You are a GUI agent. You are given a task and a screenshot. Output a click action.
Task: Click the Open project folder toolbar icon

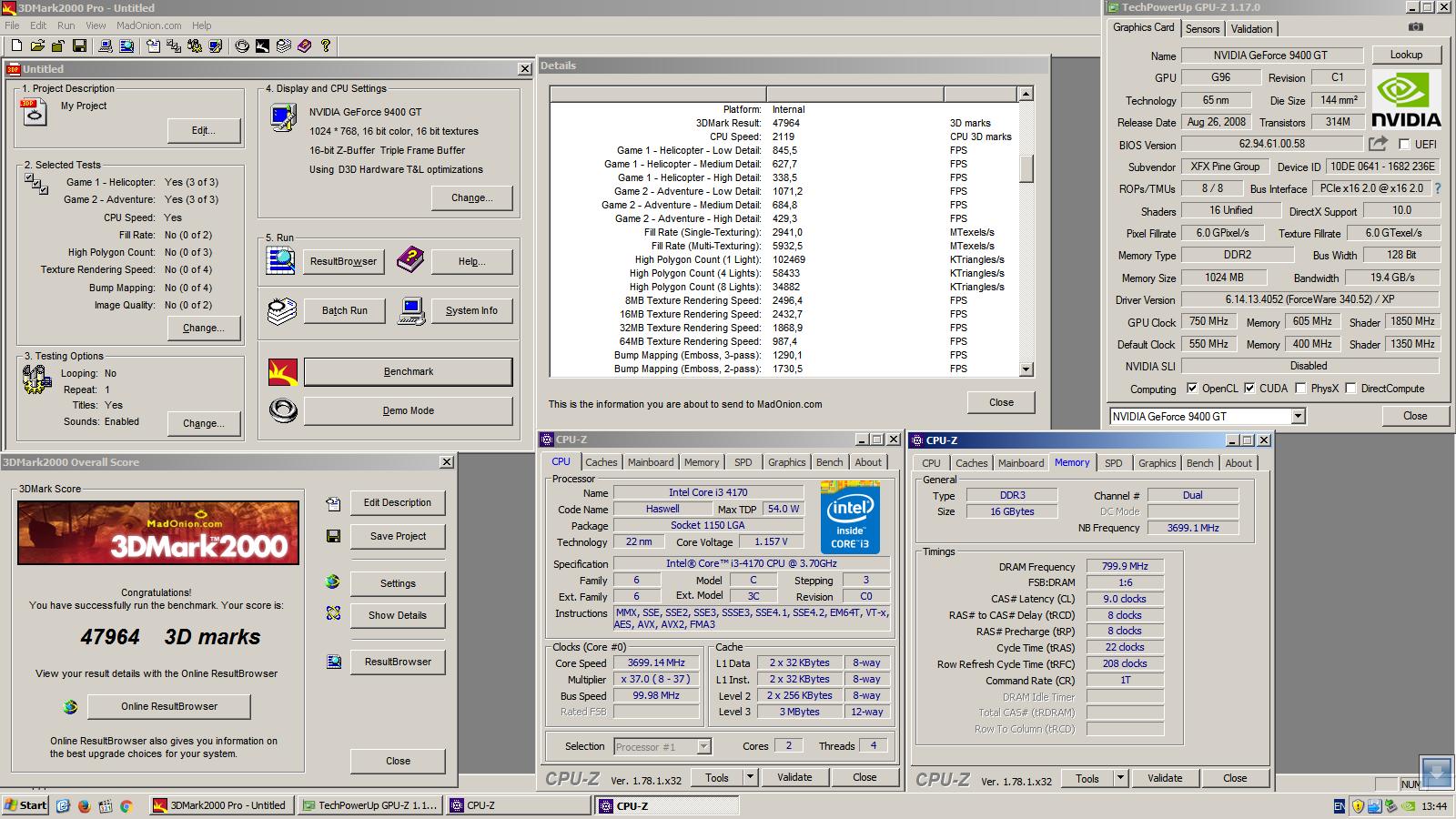click(x=37, y=45)
